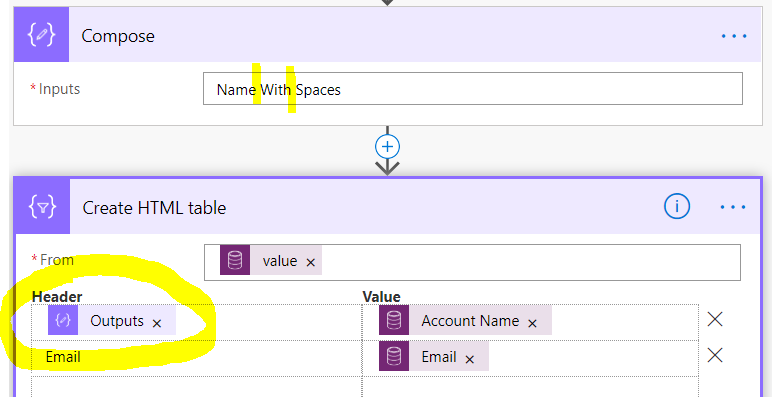Click the Email header text cell
The height and width of the screenshot is (397, 772).
(197, 358)
